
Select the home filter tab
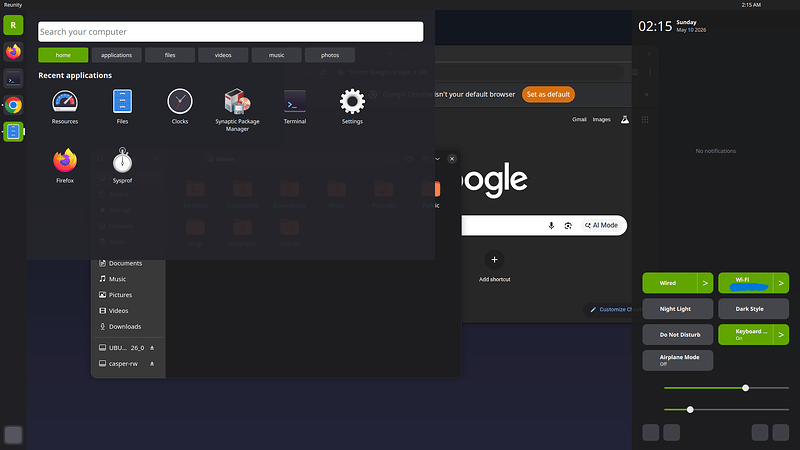[63, 55]
